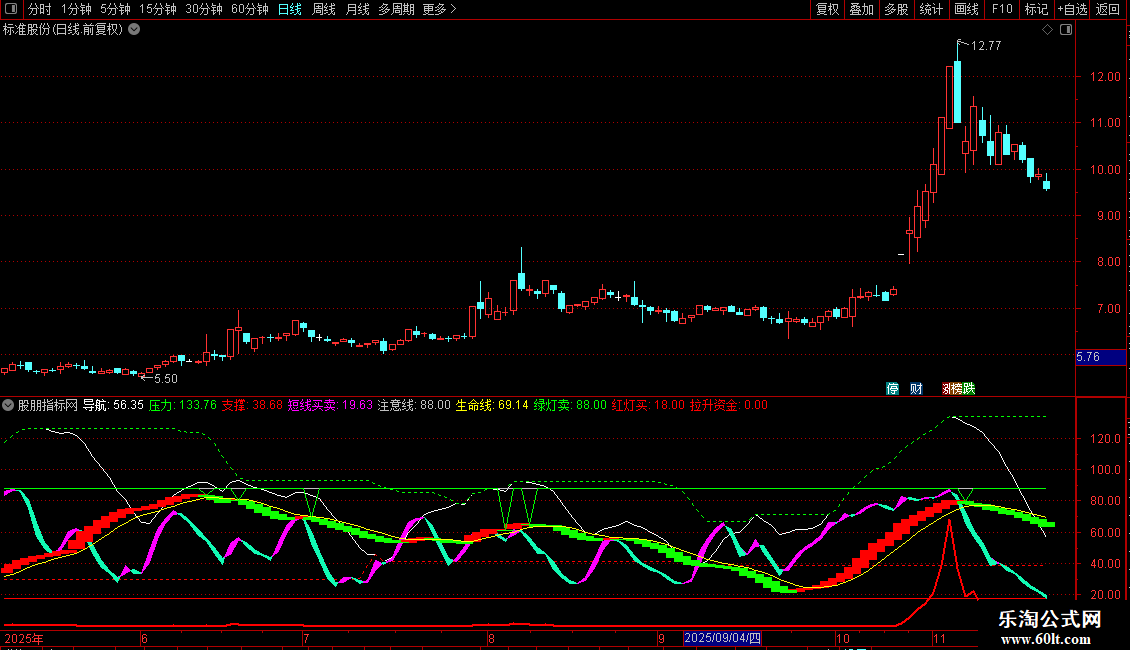Open the indicator panel circular dropdown
This screenshot has height=650, width=1130.
[8, 405]
